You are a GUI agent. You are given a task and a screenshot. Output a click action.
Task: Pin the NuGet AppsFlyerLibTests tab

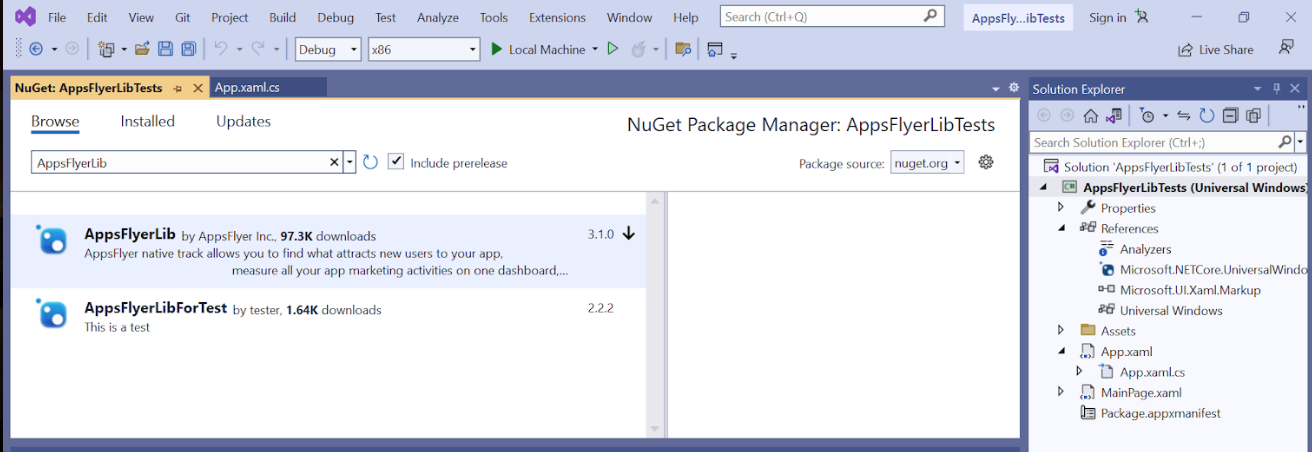[178, 88]
